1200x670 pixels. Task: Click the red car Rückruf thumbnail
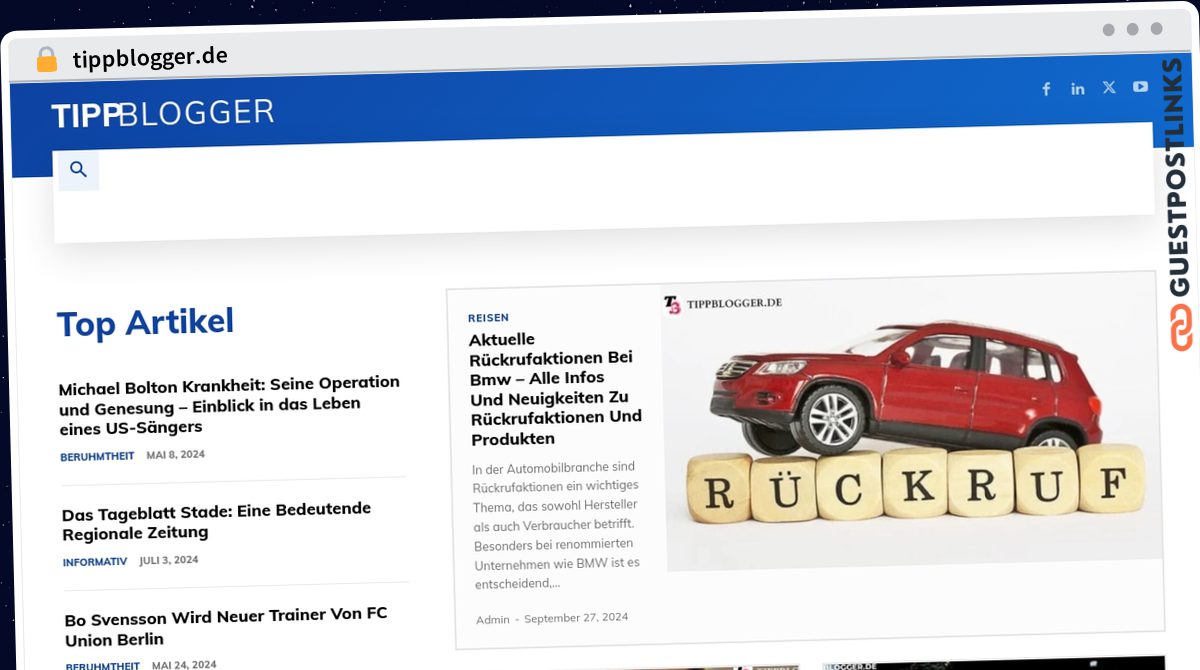point(912,430)
